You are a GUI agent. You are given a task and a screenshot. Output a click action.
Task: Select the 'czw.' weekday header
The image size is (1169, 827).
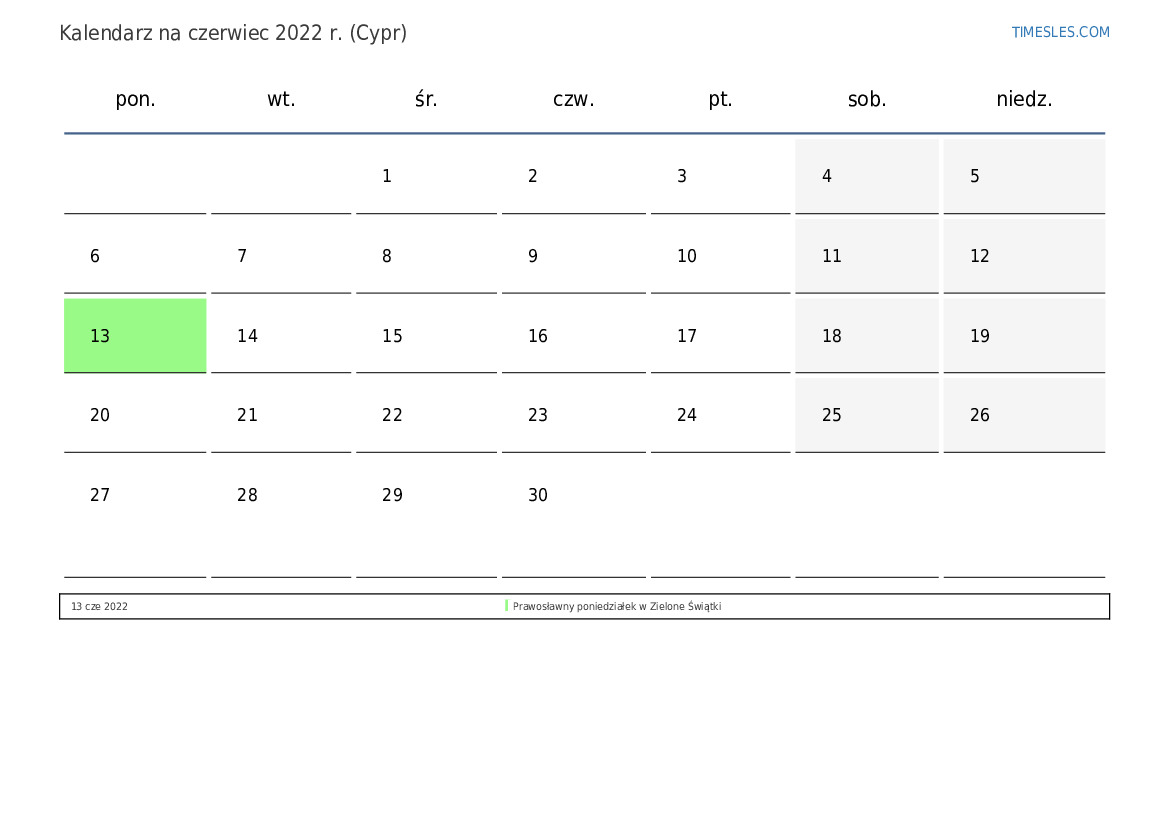tap(573, 99)
